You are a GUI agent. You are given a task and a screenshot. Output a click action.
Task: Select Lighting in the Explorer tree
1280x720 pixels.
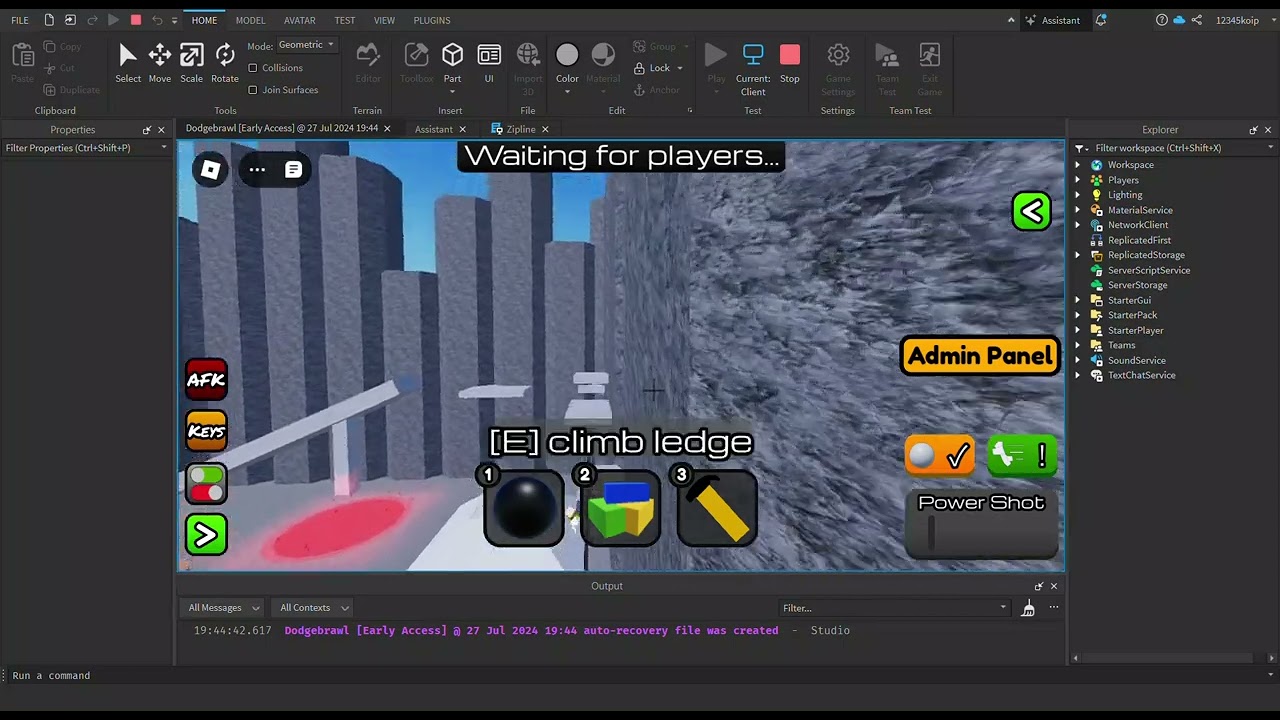tap(1124, 195)
